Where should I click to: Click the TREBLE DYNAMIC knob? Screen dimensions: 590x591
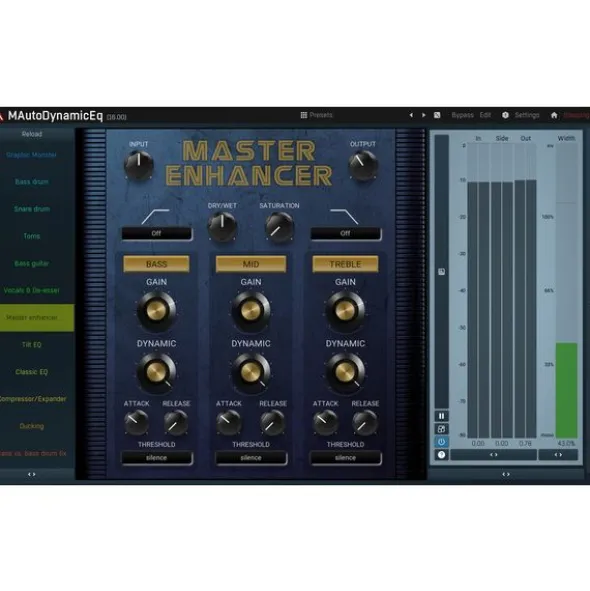pyautogui.click(x=345, y=372)
